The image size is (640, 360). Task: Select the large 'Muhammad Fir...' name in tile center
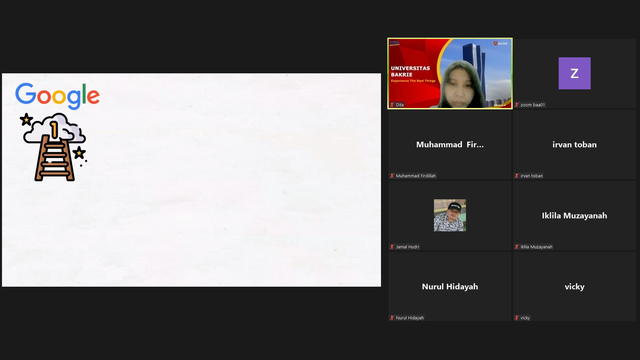pyautogui.click(x=450, y=144)
